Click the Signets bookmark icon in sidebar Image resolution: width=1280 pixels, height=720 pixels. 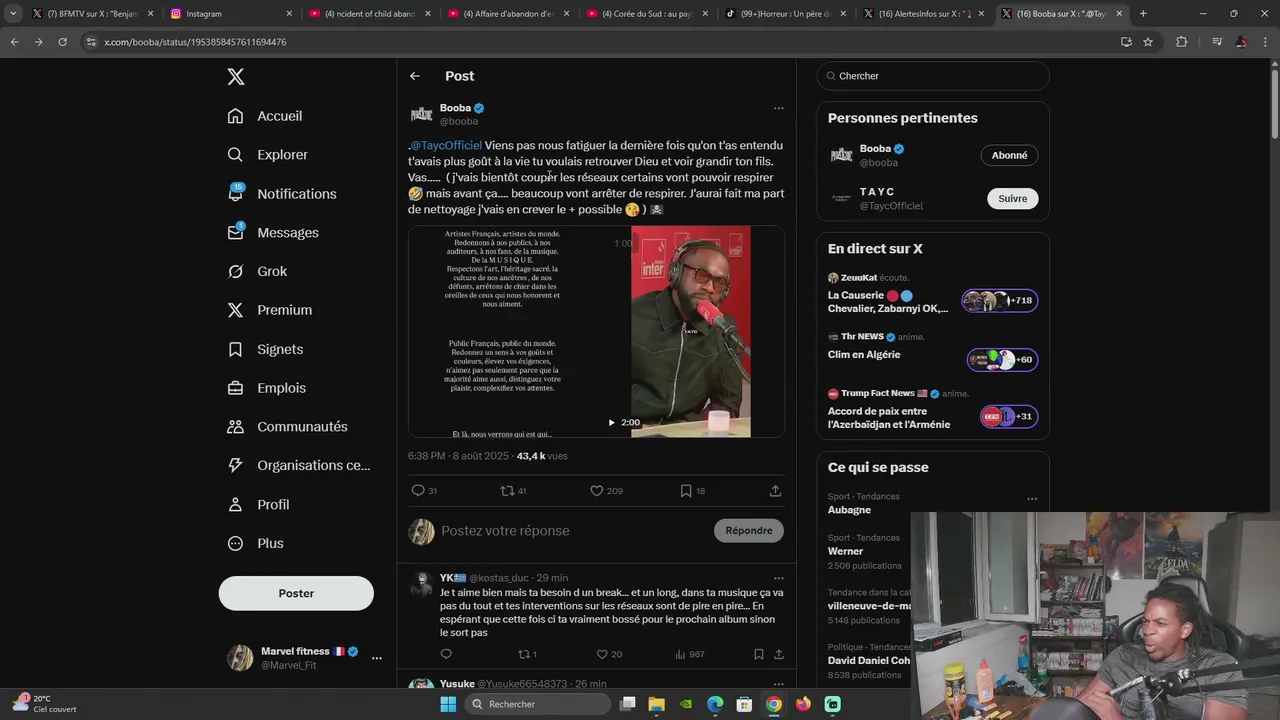click(235, 349)
